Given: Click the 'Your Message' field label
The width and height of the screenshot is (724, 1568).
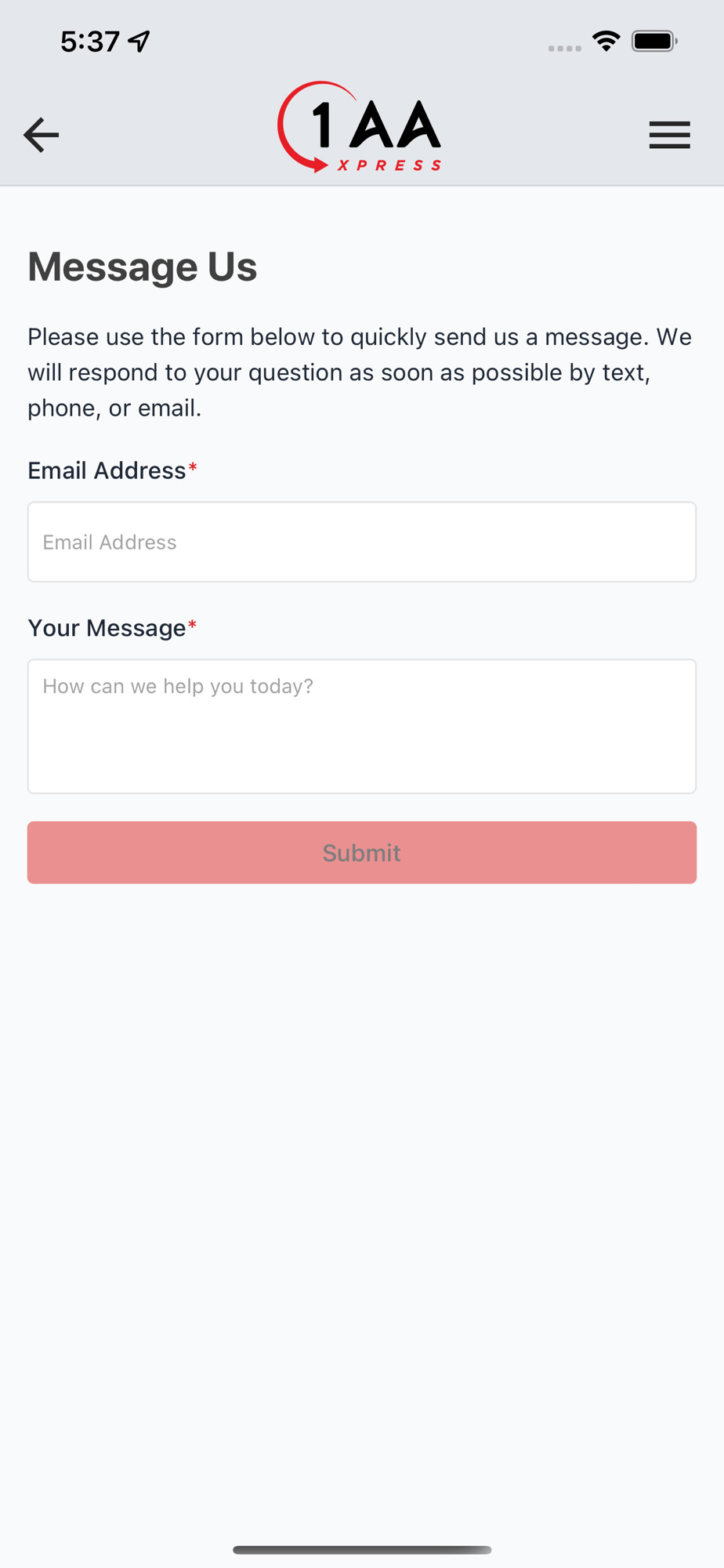Looking at the screenshot, I should [107, 628].
